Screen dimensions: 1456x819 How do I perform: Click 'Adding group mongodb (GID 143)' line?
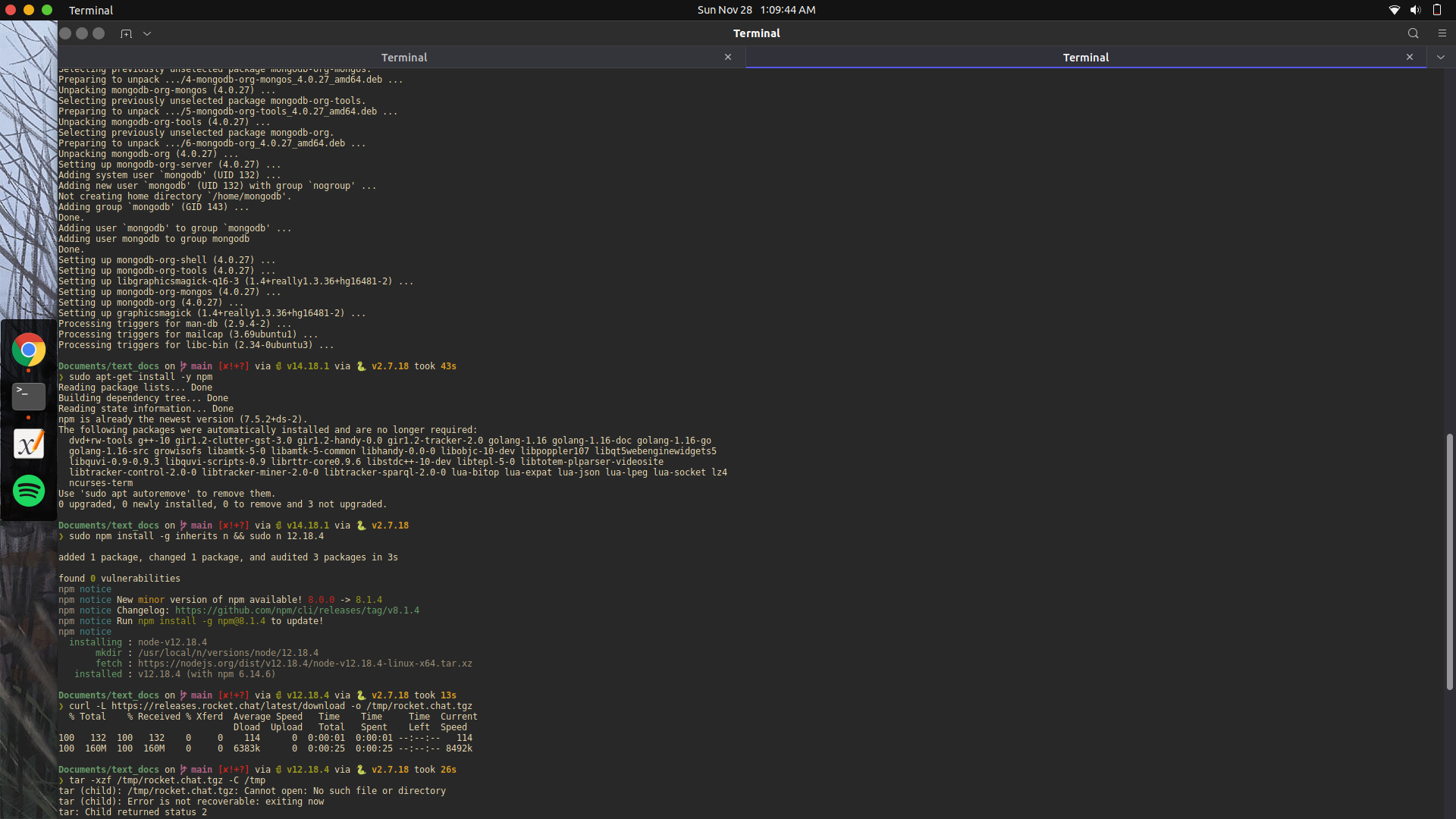pos(153,207)
